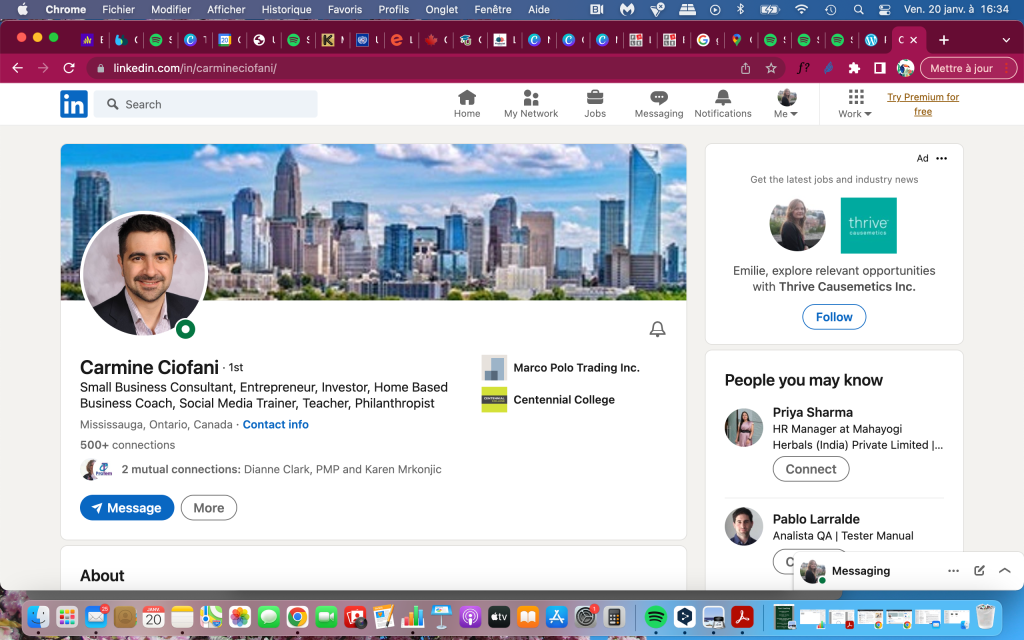Go to the Jobs briefcase icon
Image resolution: width=1024 pixels, height=640 pixels.
(595, 98)
